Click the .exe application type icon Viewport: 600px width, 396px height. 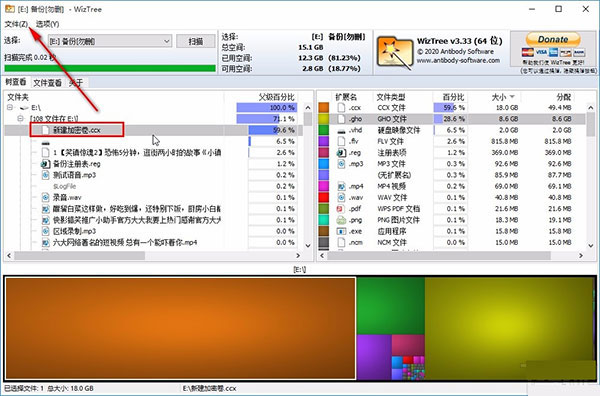tap(341, 231)
